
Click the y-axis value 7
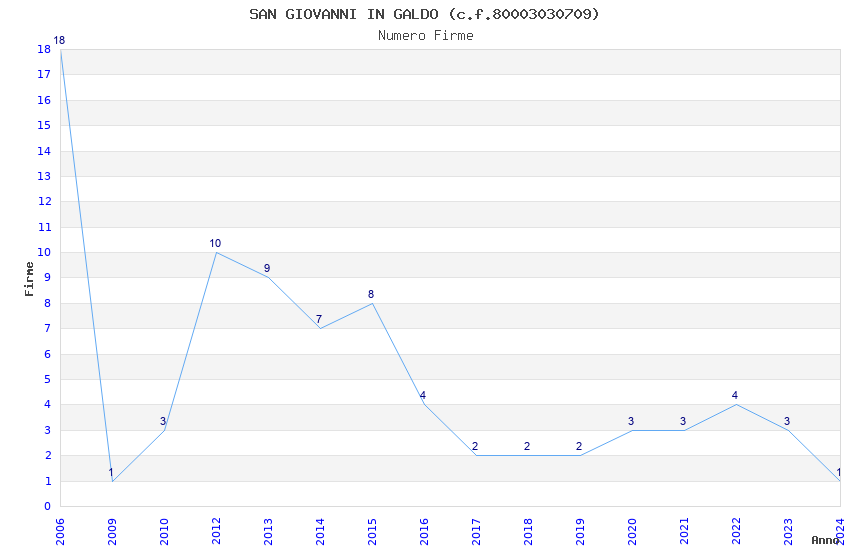click(x=48, y=328)
